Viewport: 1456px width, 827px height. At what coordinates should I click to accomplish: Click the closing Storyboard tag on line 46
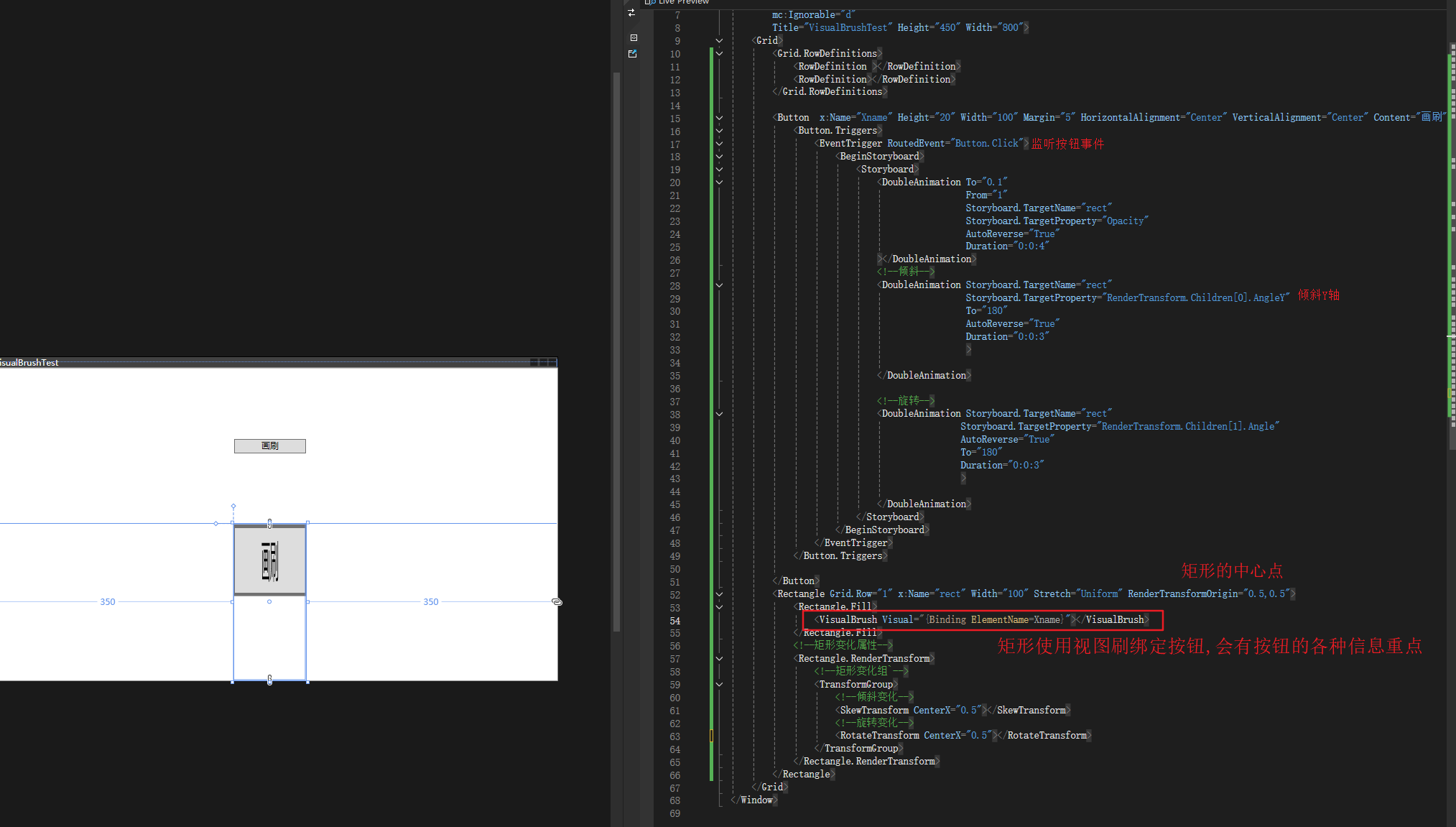tap(890, 517)
